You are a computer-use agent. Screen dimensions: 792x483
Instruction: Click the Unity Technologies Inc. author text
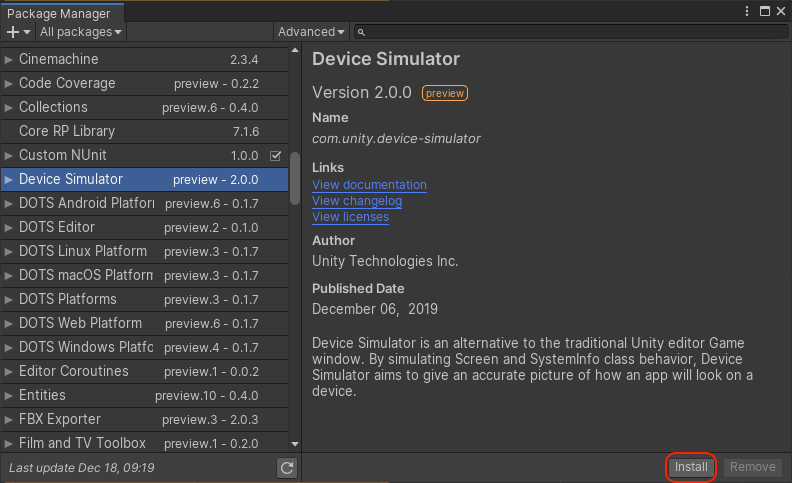click(x=385, y=261)
